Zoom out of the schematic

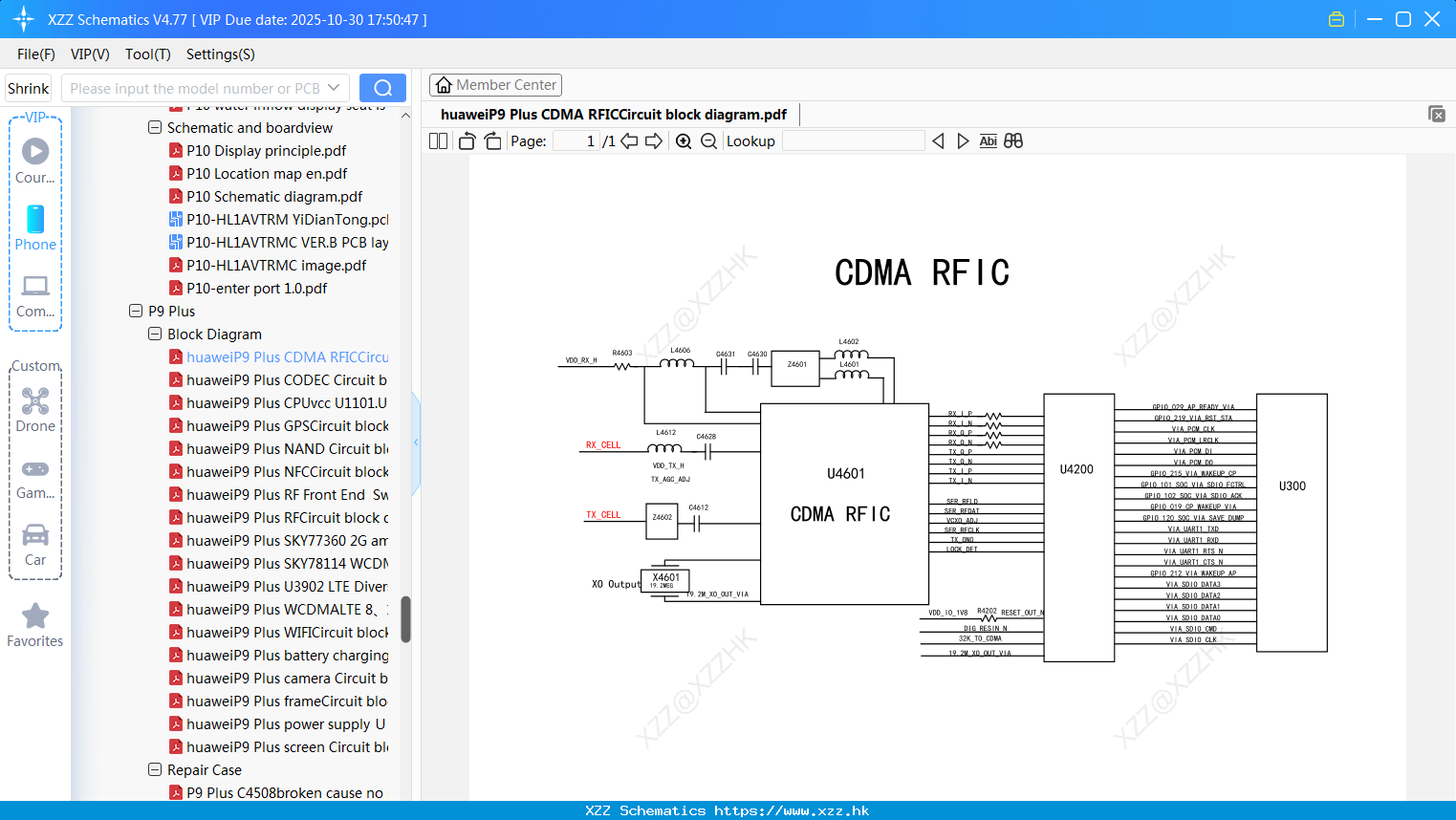pos(708,141)
